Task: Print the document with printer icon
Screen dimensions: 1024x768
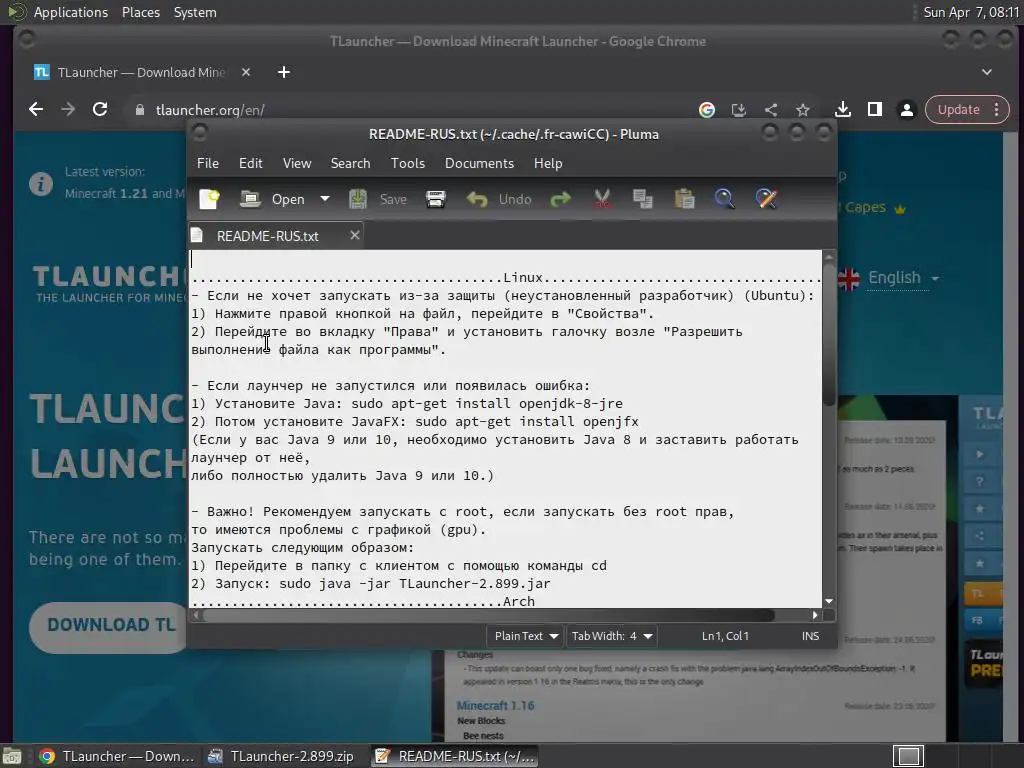Action: click(436, 199)
